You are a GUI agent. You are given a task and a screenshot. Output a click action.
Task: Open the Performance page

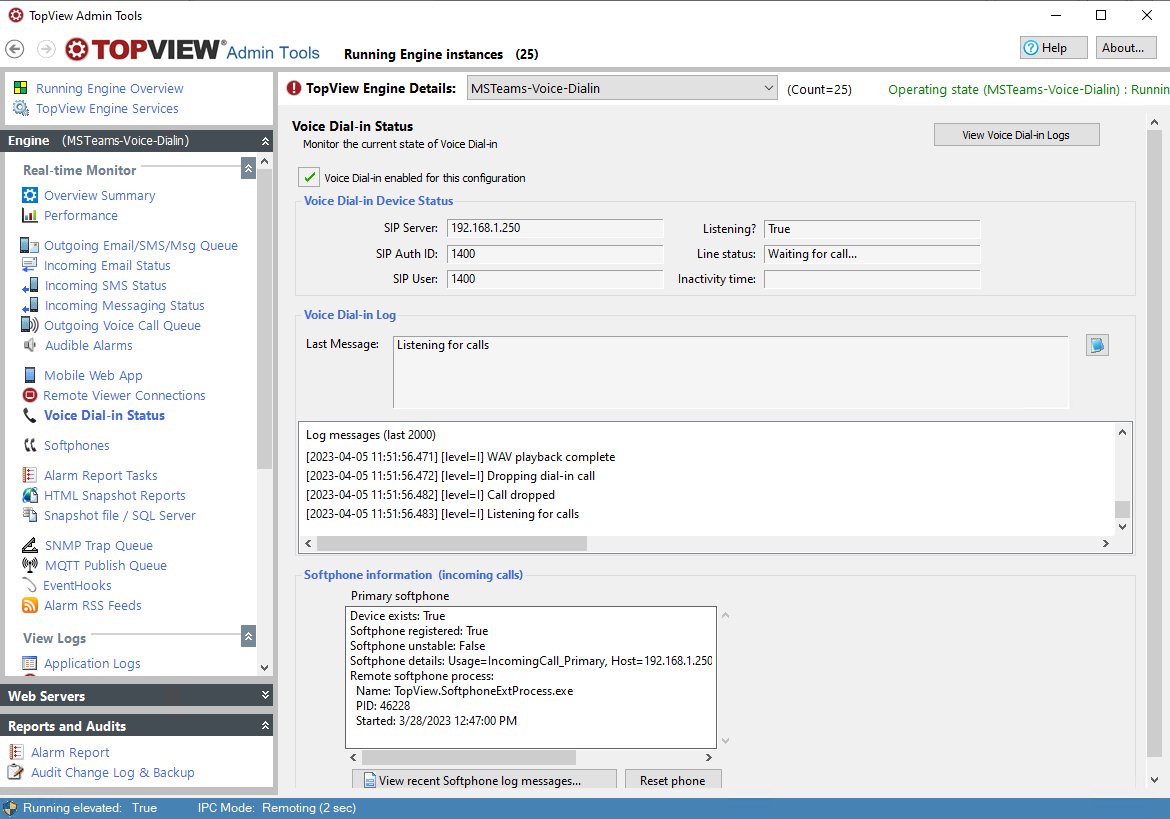tap(81, 216)
